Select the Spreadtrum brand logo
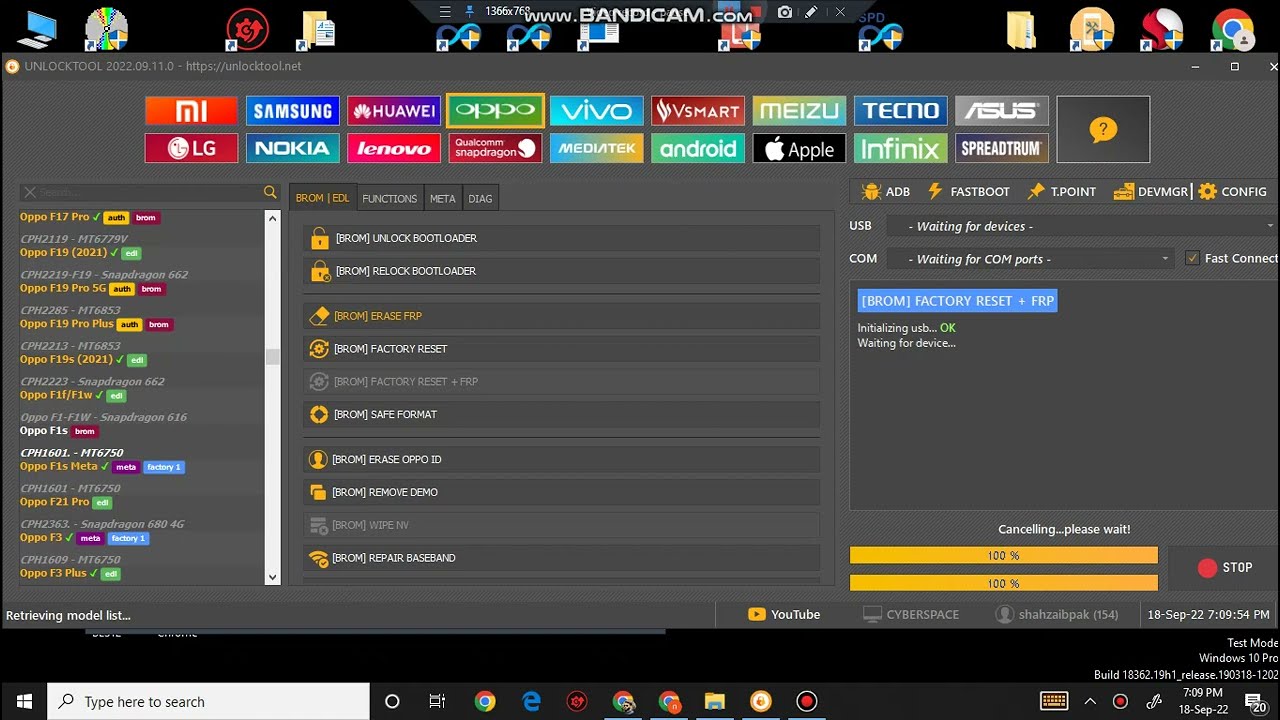This screenshot has height=720, width=1280. click(1001, 148)
